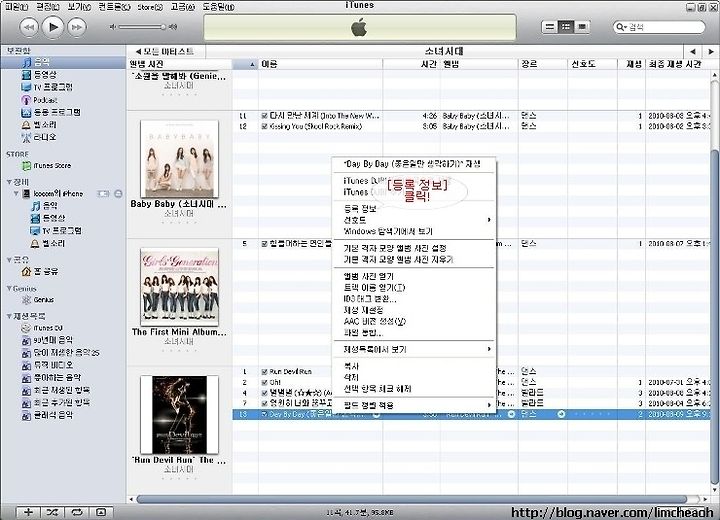Uncheck the Run Devil Run track checkbox
This screenshot has height=520, width=720.
pyautogui.click(x=264, y=372)
